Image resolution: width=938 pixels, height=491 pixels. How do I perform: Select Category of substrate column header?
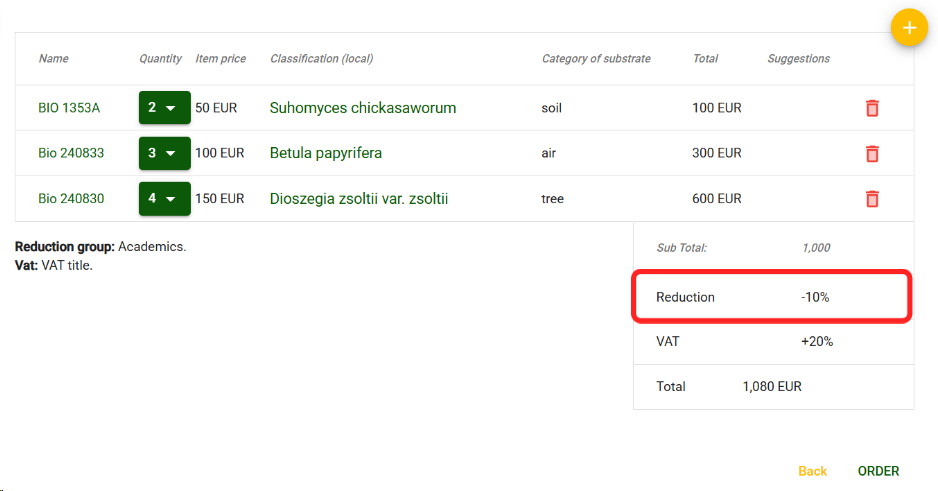tap(596, 59)
